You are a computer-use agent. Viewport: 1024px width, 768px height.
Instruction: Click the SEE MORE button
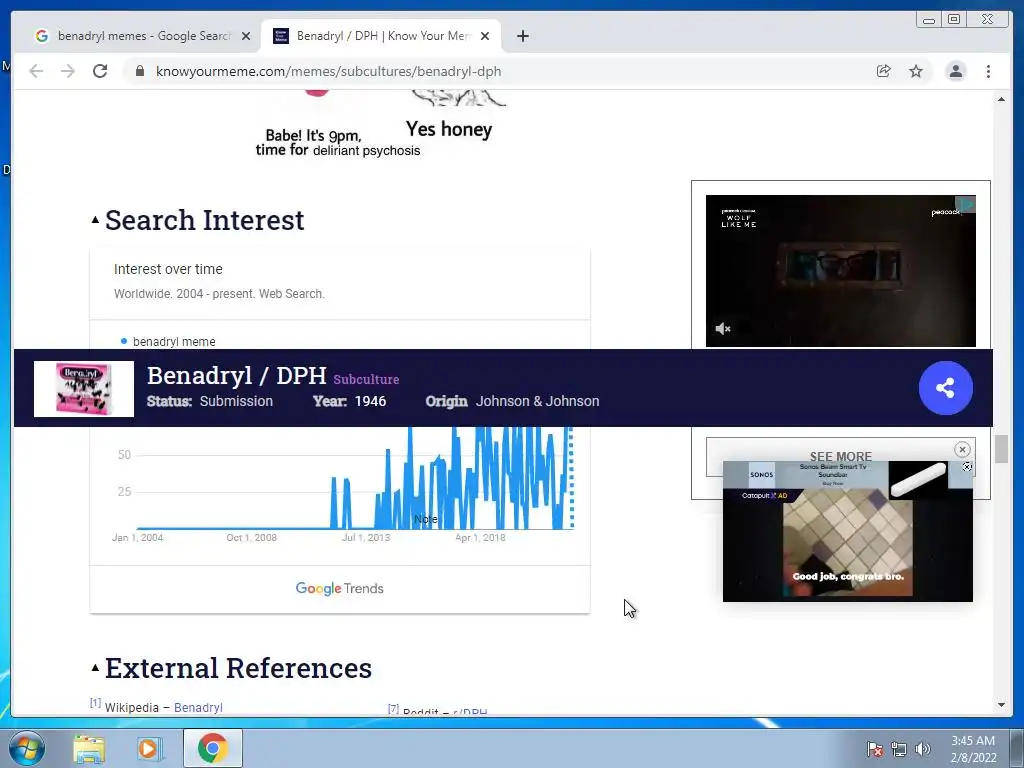(x=840, y=456)
